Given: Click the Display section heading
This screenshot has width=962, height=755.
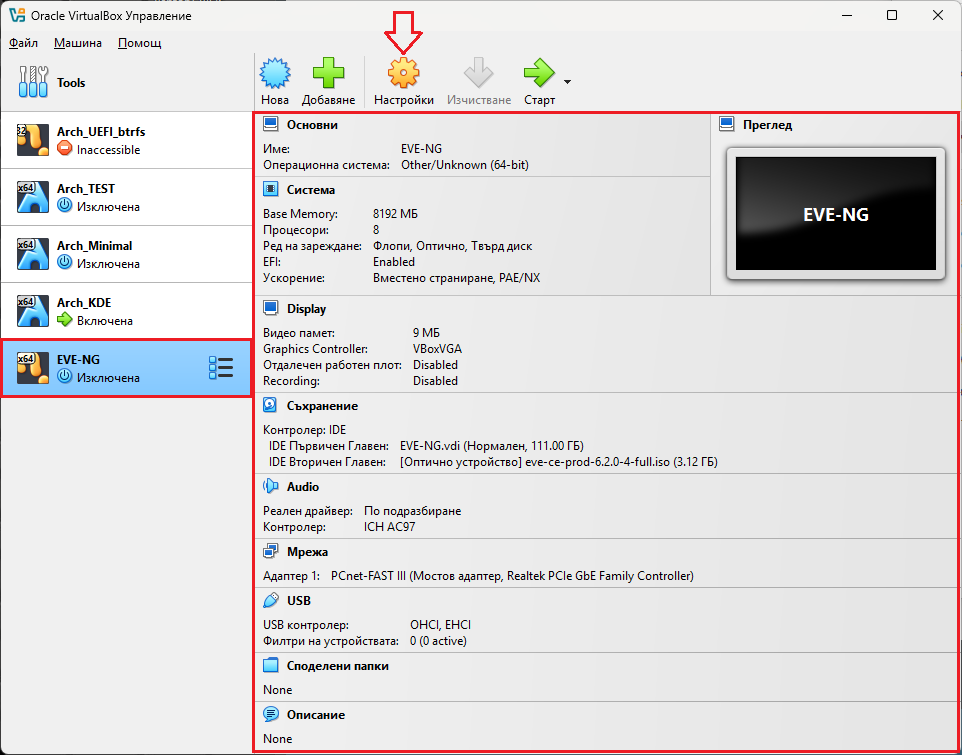Looking at the screenshot, I should click(306, 309).
